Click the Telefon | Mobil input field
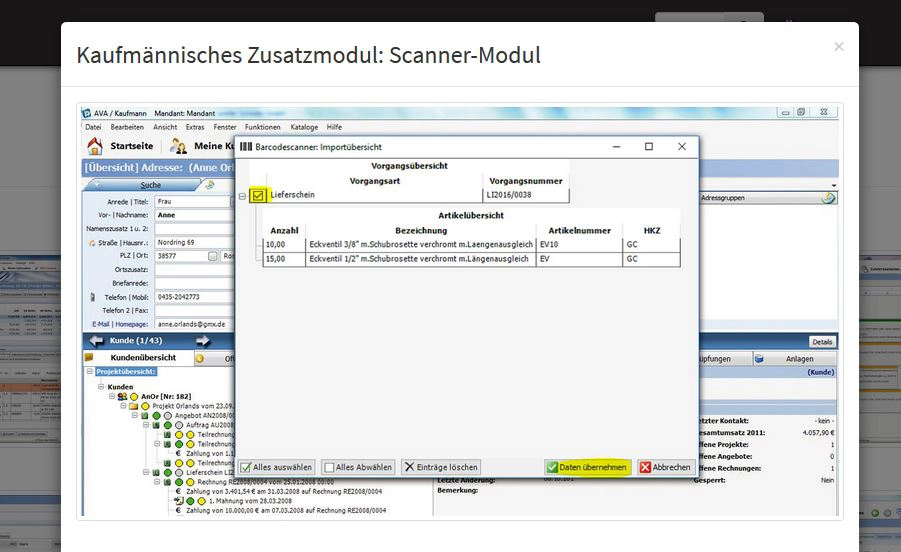This screenshot has height=552, width=901. click(x=193, y=297)
